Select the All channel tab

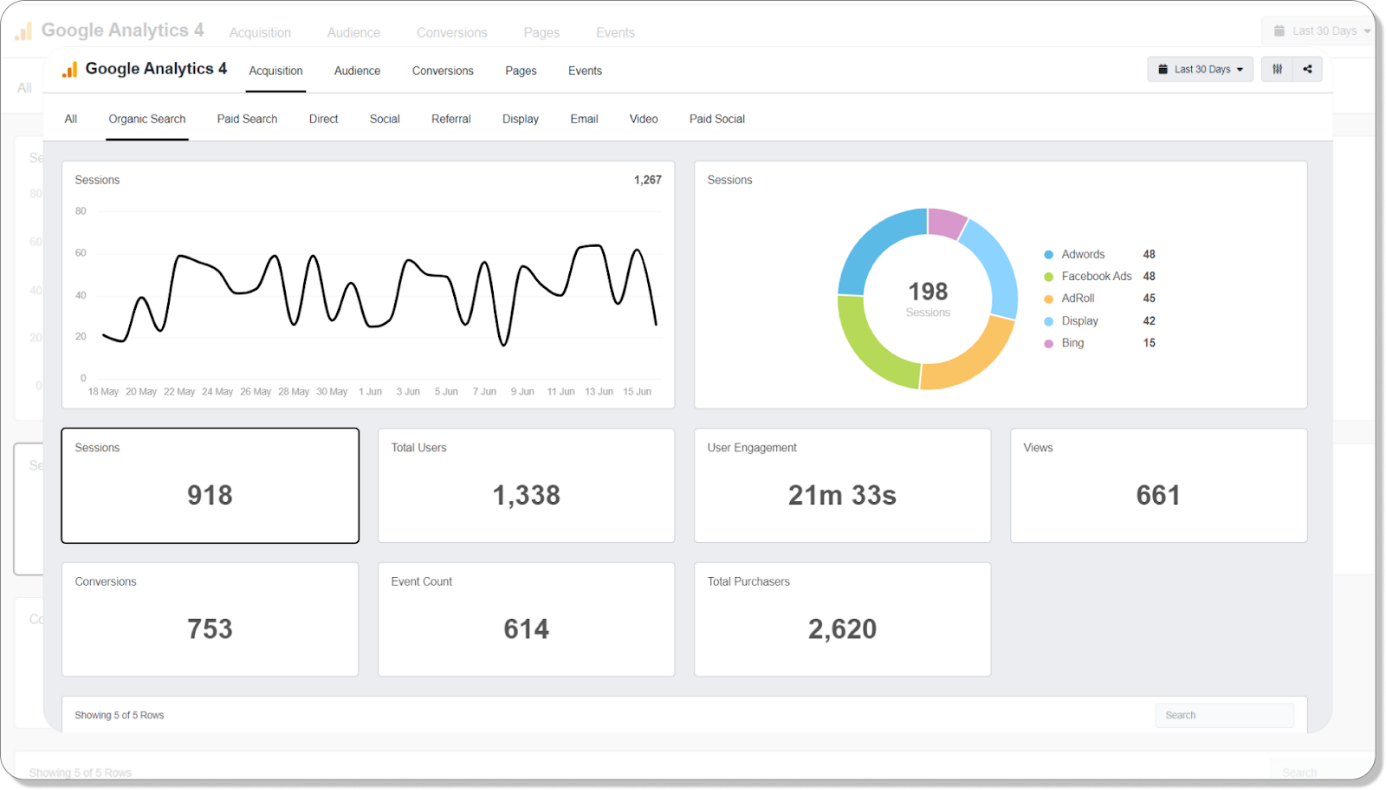71,119
